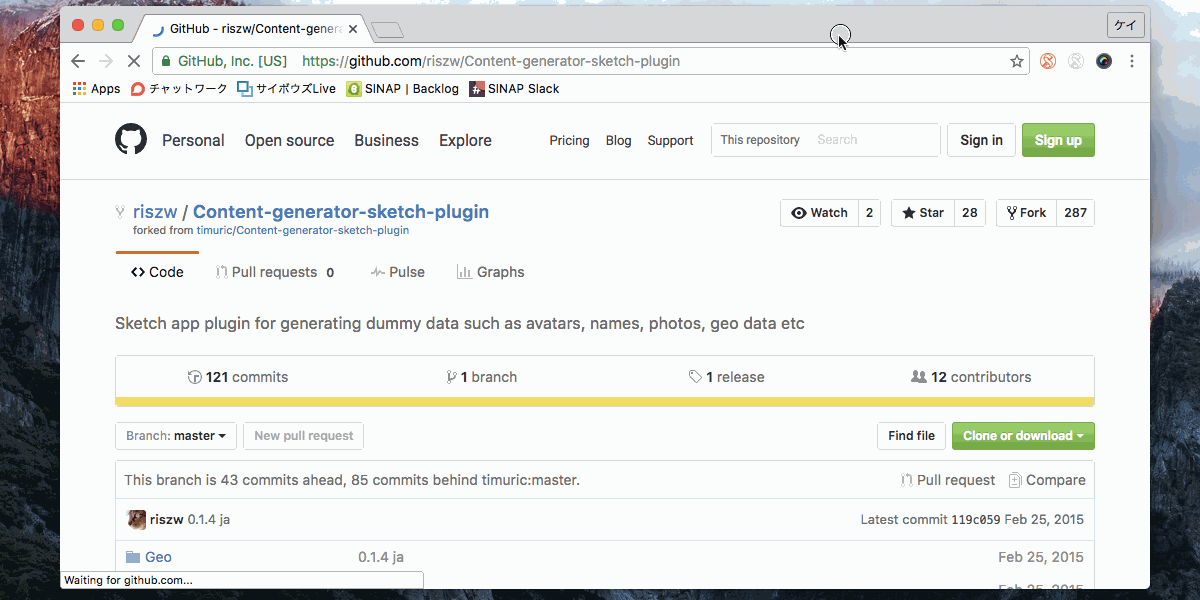
Task: Open Explore navigation item
Action: tap(465, 140)
